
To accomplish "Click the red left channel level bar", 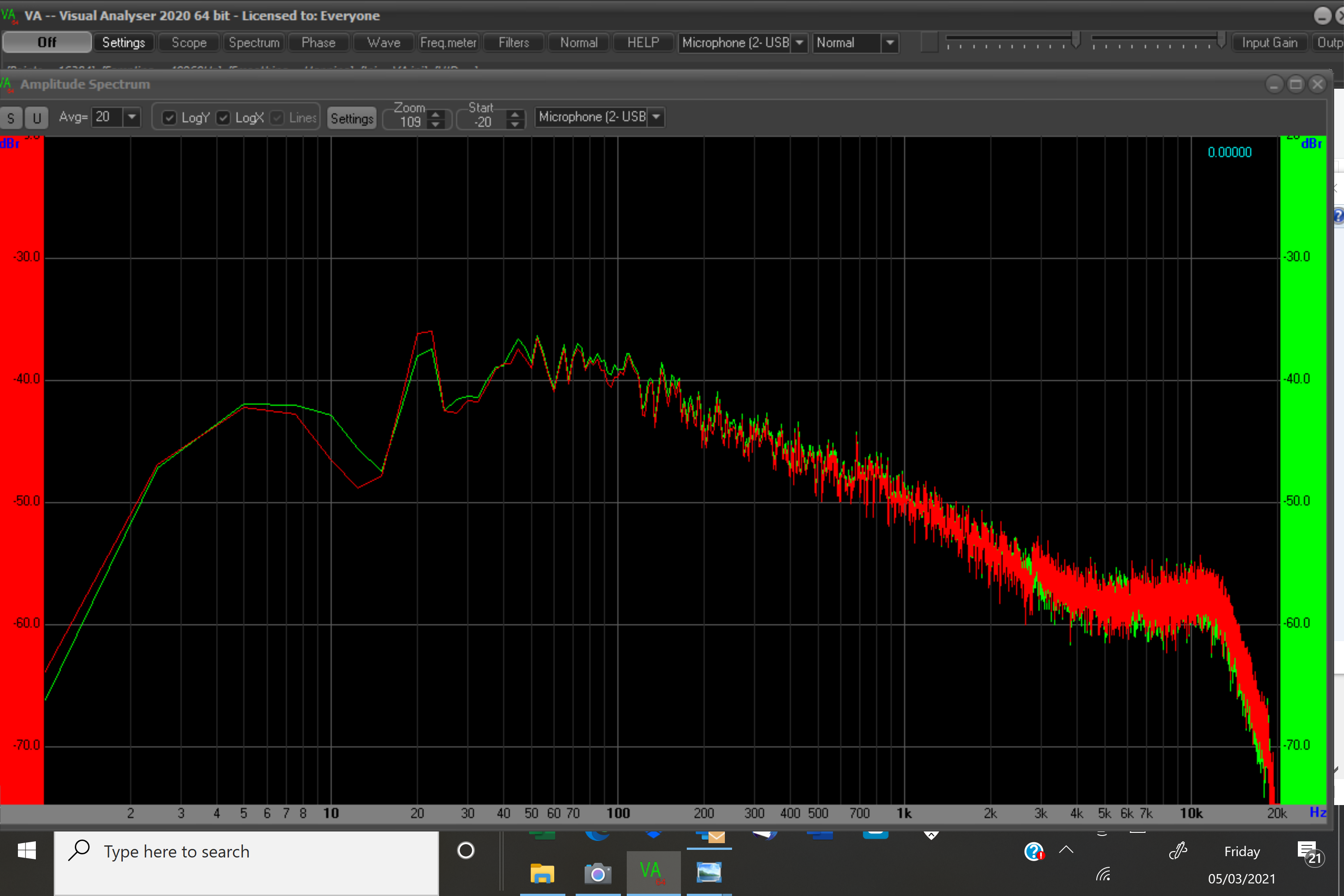I will point(22,470).
